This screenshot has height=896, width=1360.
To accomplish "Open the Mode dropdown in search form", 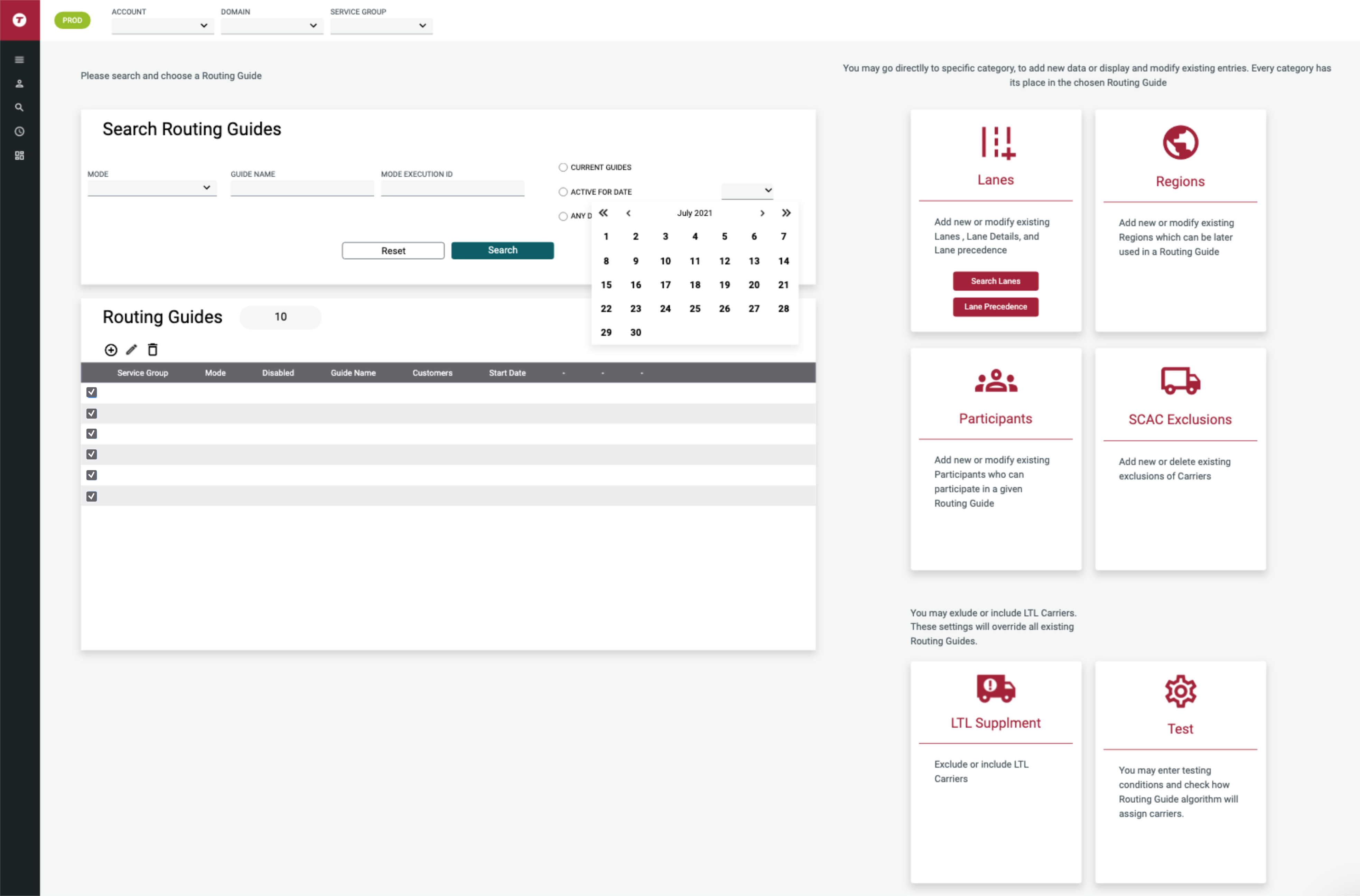I will 152,188.
